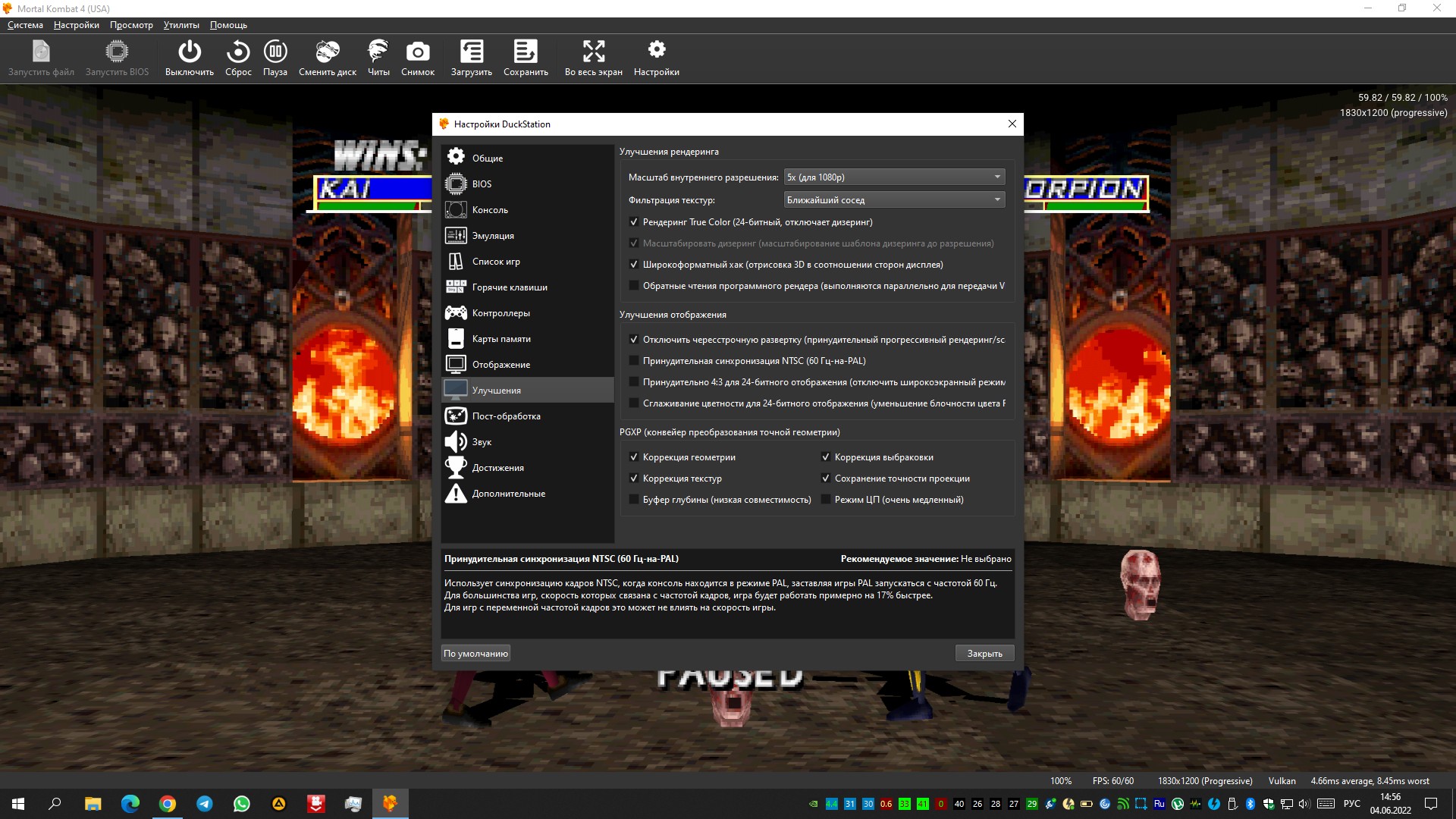Enable Обратные чтения программного рендера checkbox
This screenshot has height=819, width=1456.
pyautogui.click(x=634, y=286)
